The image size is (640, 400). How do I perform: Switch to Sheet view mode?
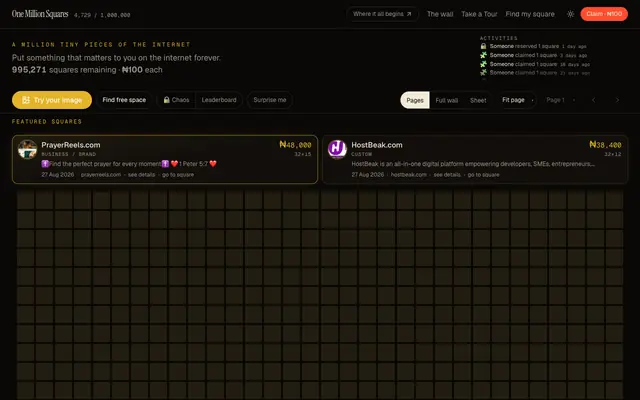click(478, 100)
